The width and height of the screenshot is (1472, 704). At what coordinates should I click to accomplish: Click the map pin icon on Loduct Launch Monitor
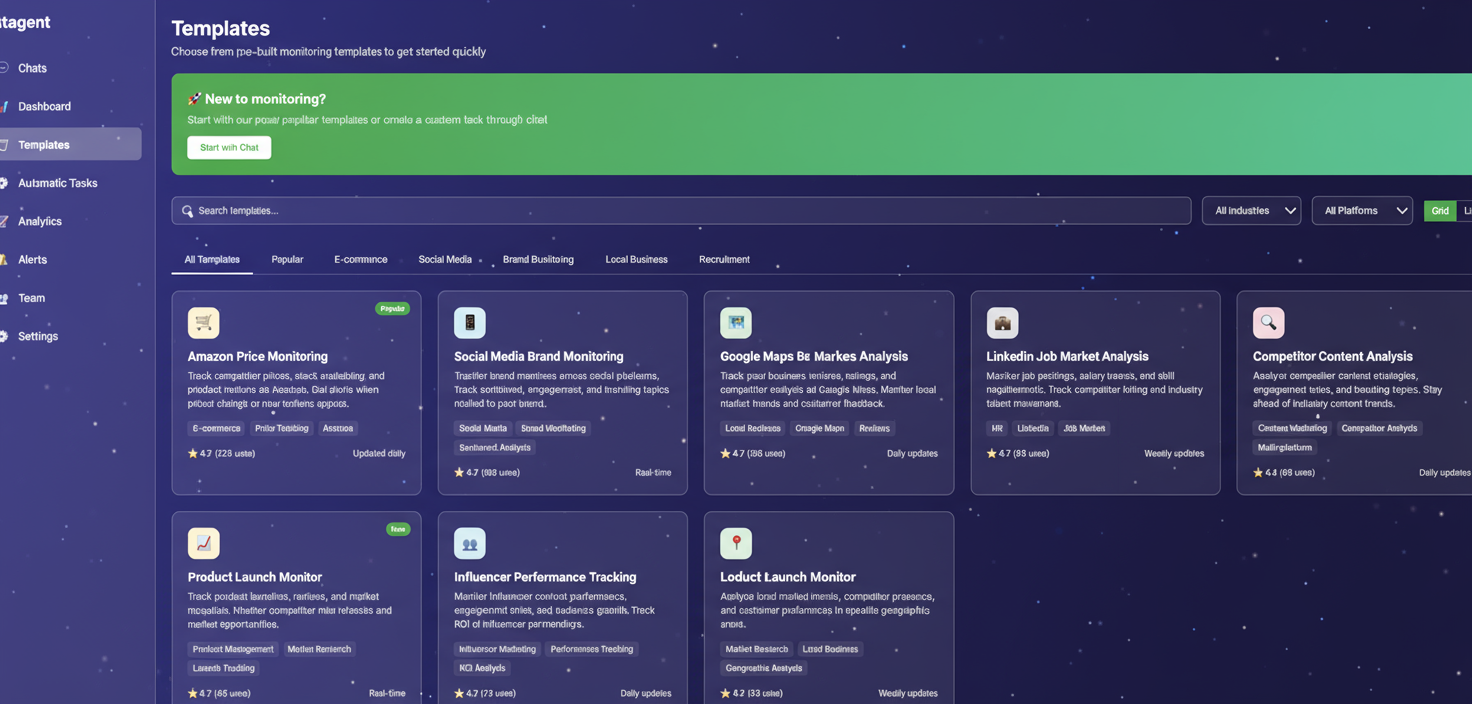(x=735, y=543)
